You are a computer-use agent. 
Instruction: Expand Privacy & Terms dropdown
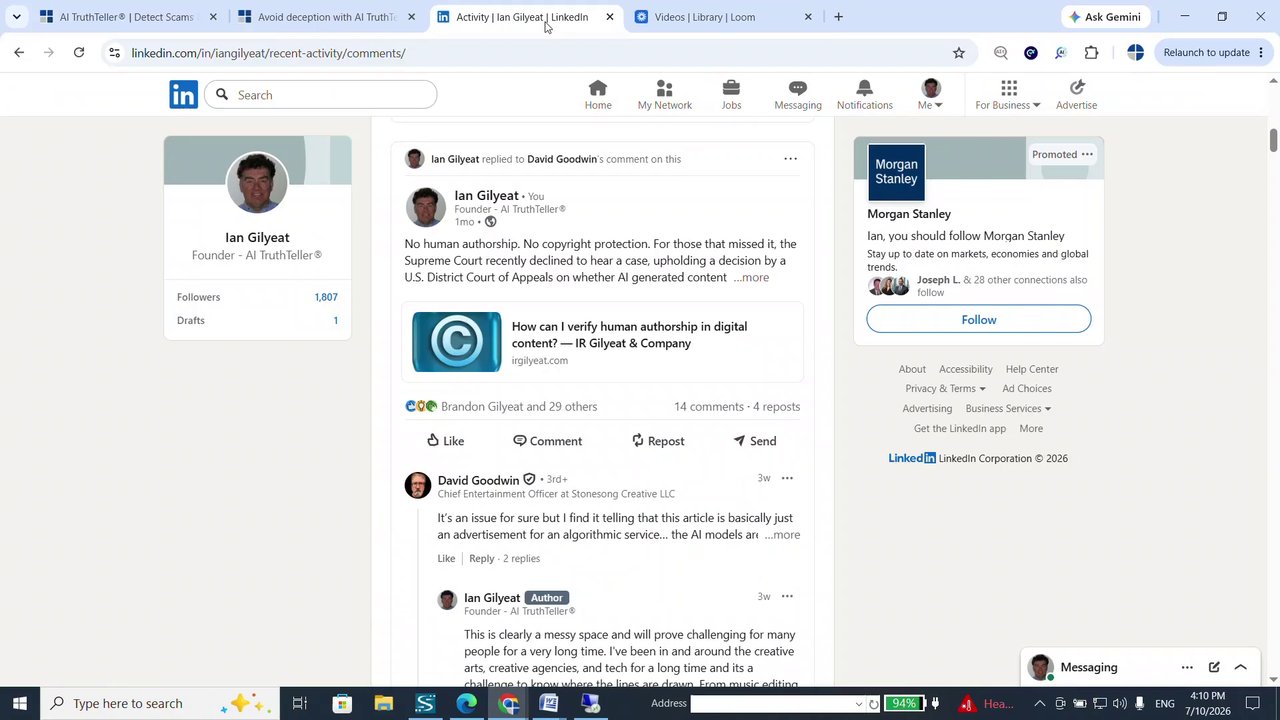(945, 389)
